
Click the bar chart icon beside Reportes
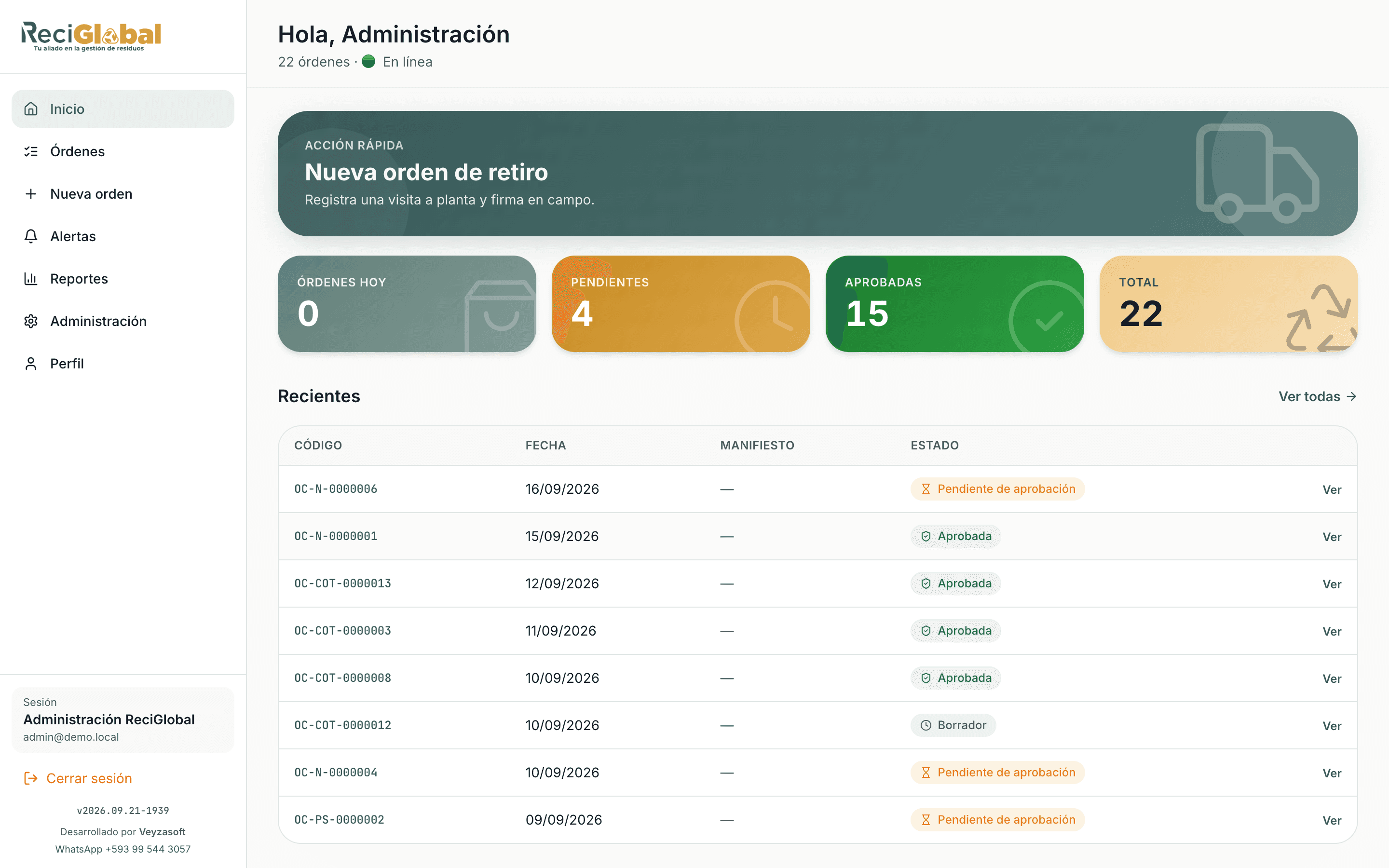[x=31, y=279]
